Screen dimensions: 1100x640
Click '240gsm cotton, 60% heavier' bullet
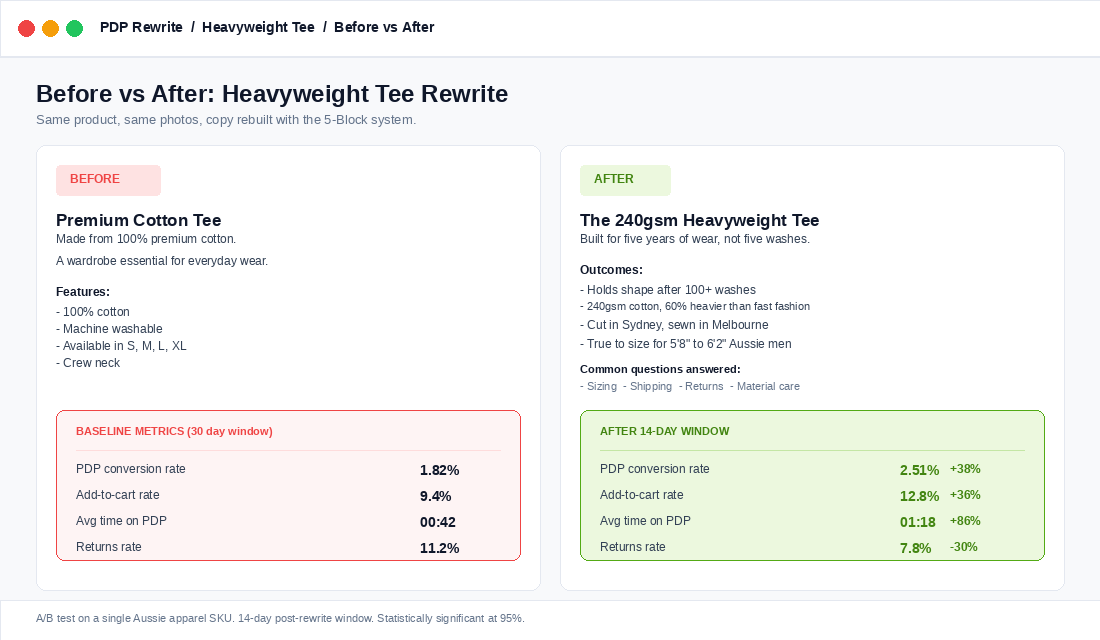pos(695,307)
